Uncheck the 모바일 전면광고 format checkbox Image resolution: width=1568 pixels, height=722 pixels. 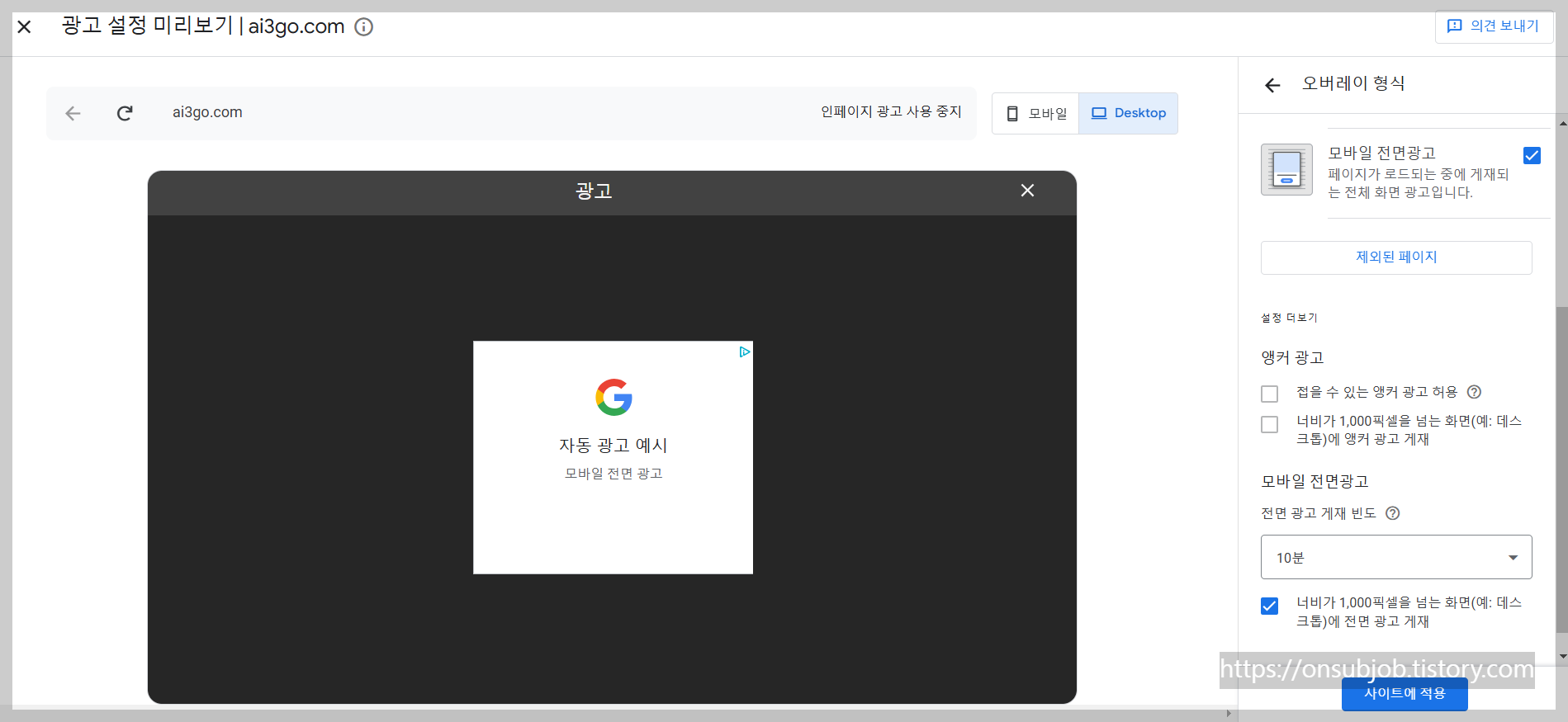point(1532,155)
